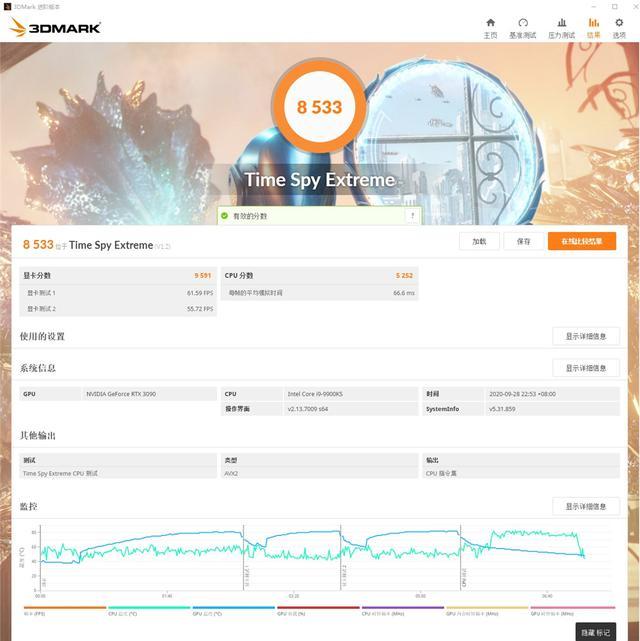Toggle the pink GPU clock (MHz) legend series
Viewport: 640px width, 641px height.
573,611
